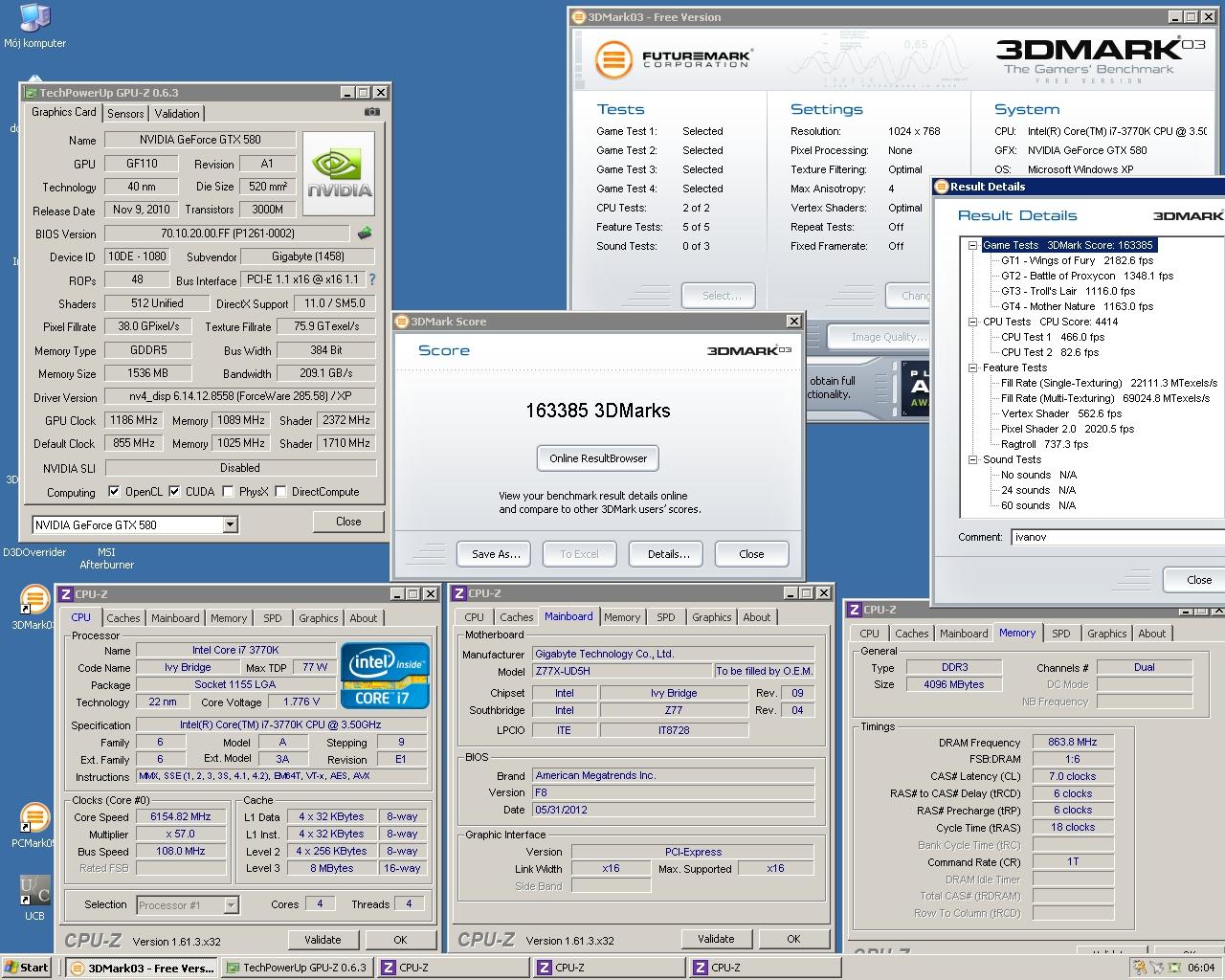
Task: Click the Futuremark Corporation logo
Action: [673, 59]
